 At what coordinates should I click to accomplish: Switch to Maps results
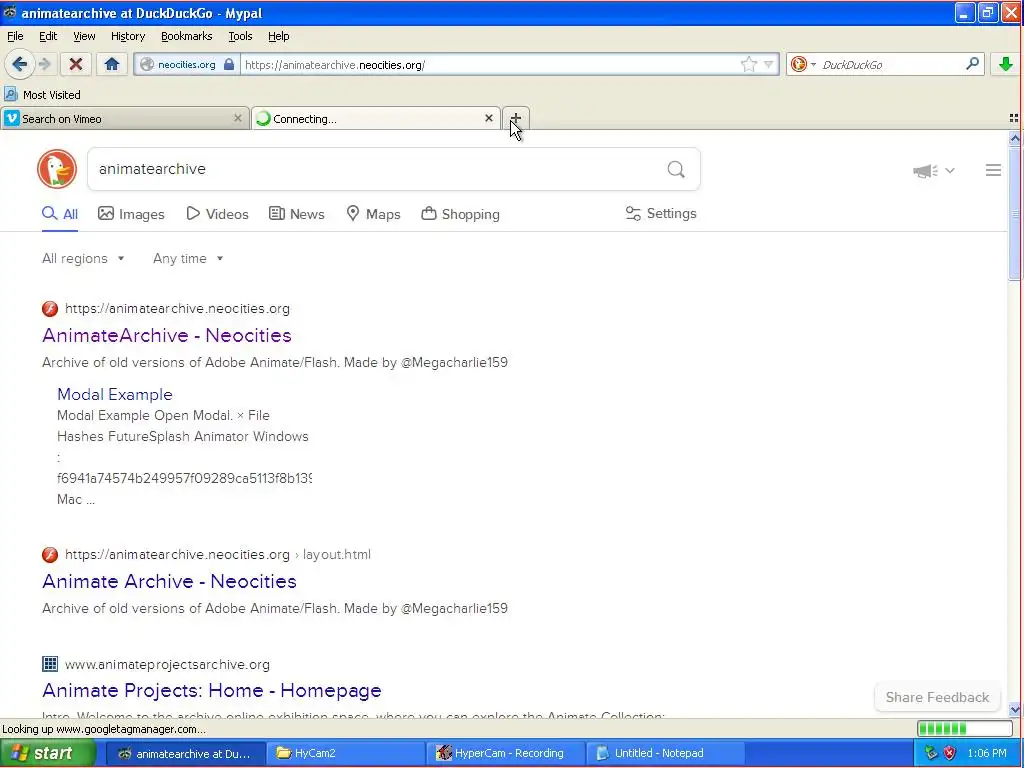[374, 214]
